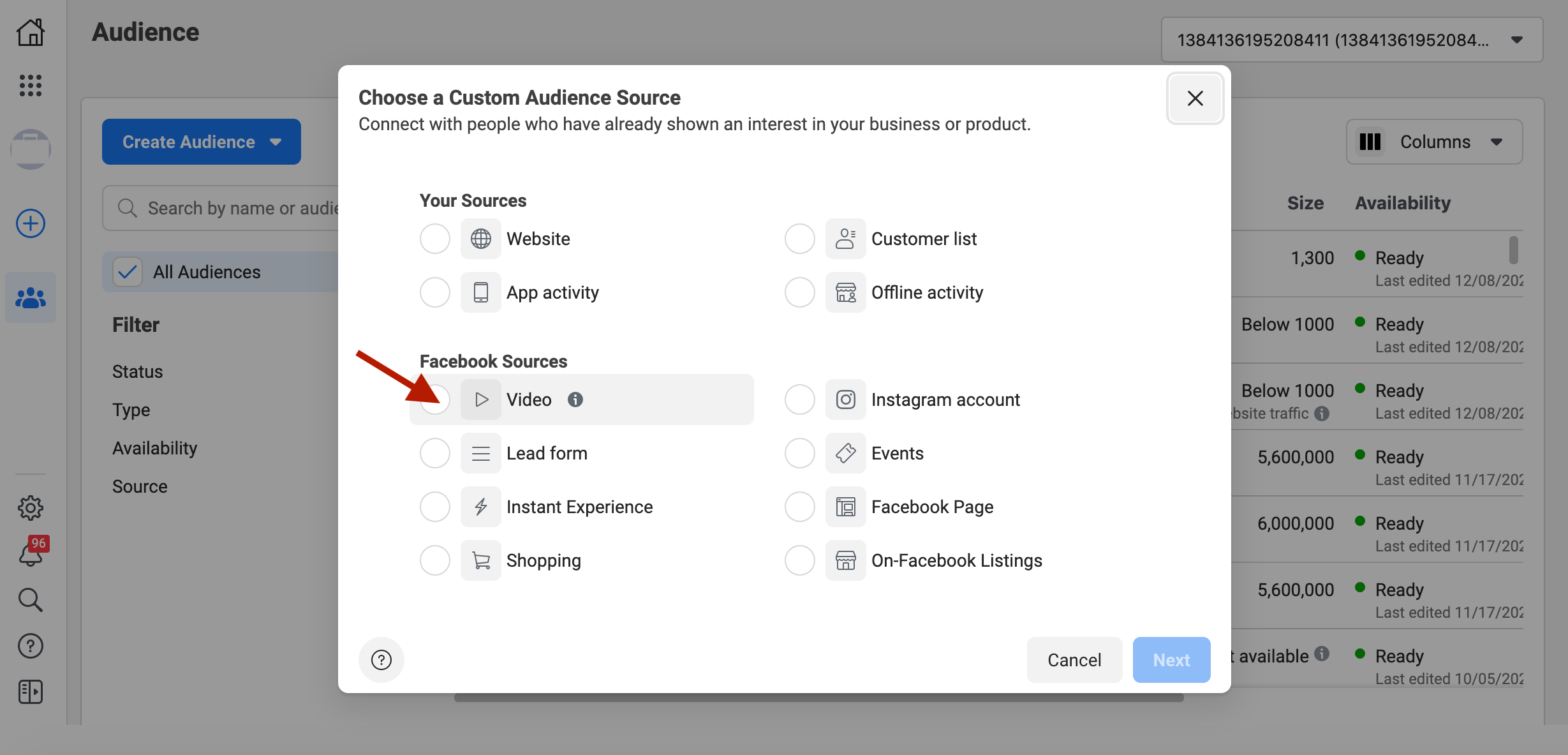Toggle the All Audiences checkbox
The width and height of the screenshot is (1568, 755).
(x=128, y=272)
